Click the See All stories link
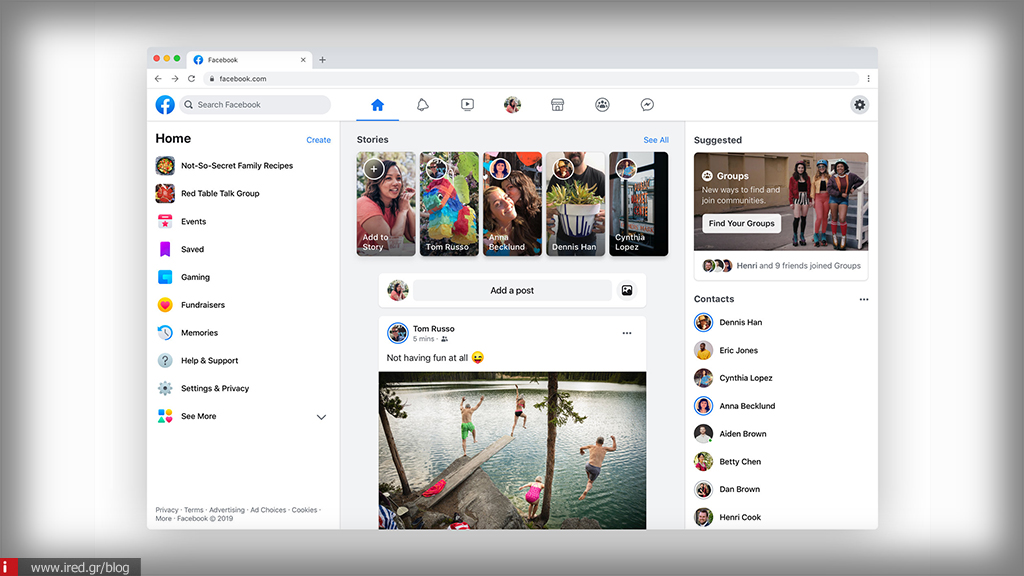Screen dimensions: 1024x576 (x=656, y=140)
